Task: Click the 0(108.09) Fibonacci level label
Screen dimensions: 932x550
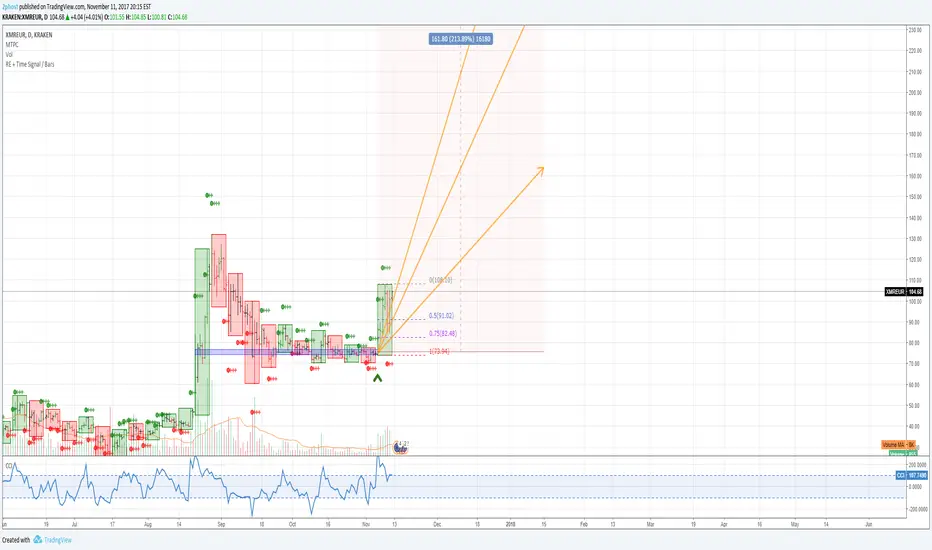Action: [x=440, y=279]
